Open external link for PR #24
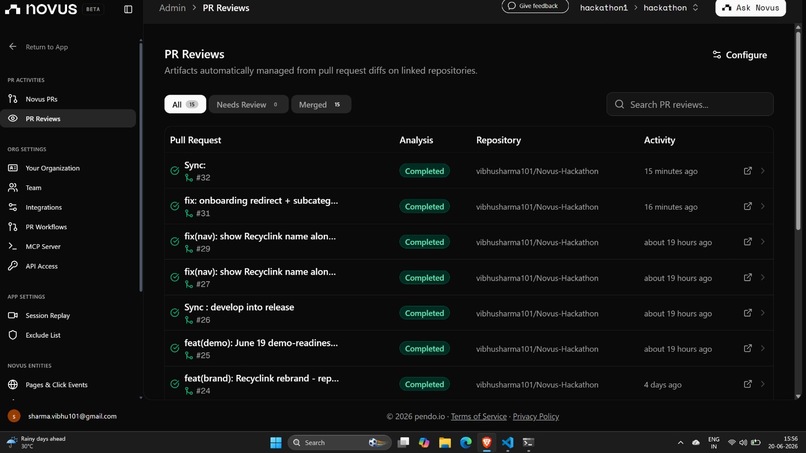Screen dimensions: 806x453 coord(747,384)
